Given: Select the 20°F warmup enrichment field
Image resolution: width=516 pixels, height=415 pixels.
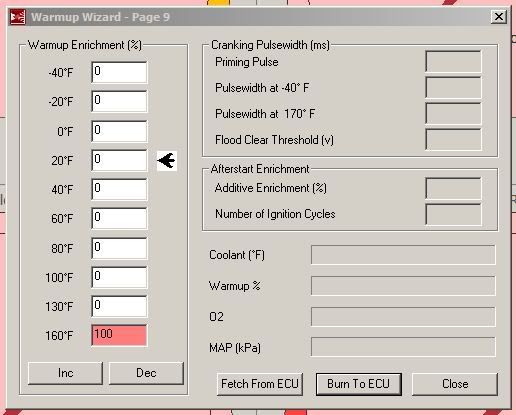Looking at the screenshot, I should click(x=119, y=160).
